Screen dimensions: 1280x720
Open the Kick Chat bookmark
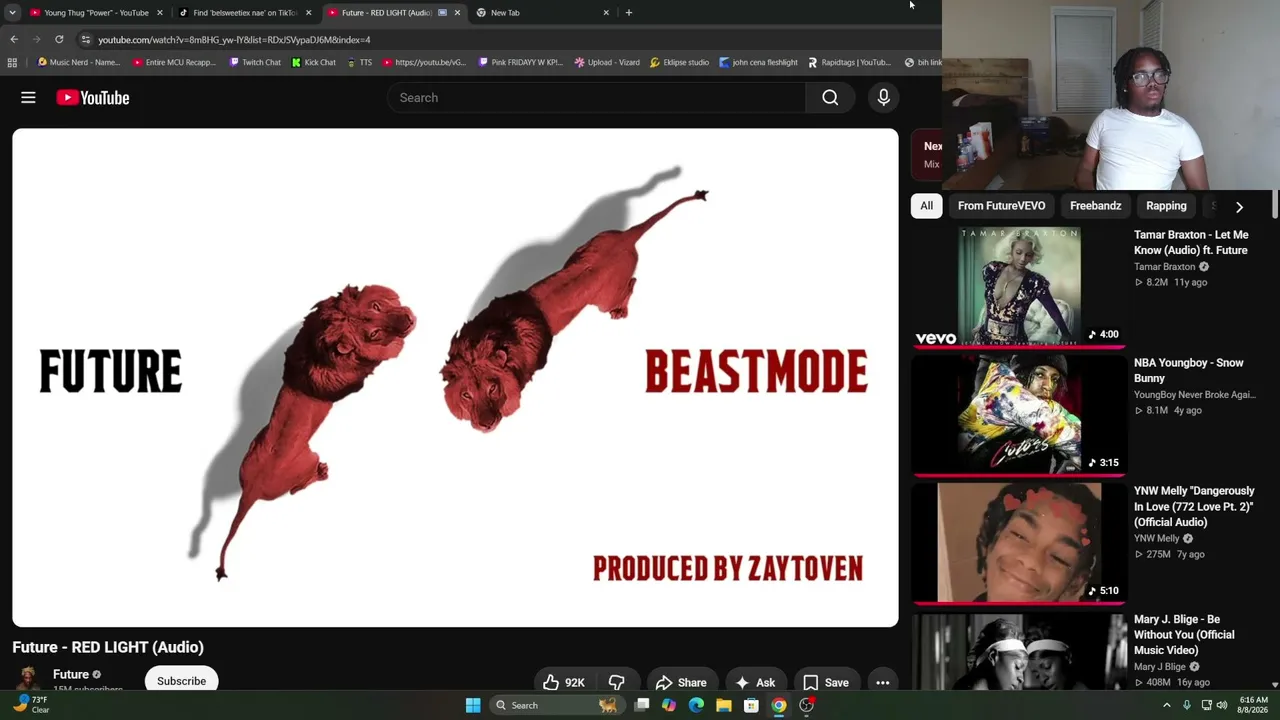[314, 62]
